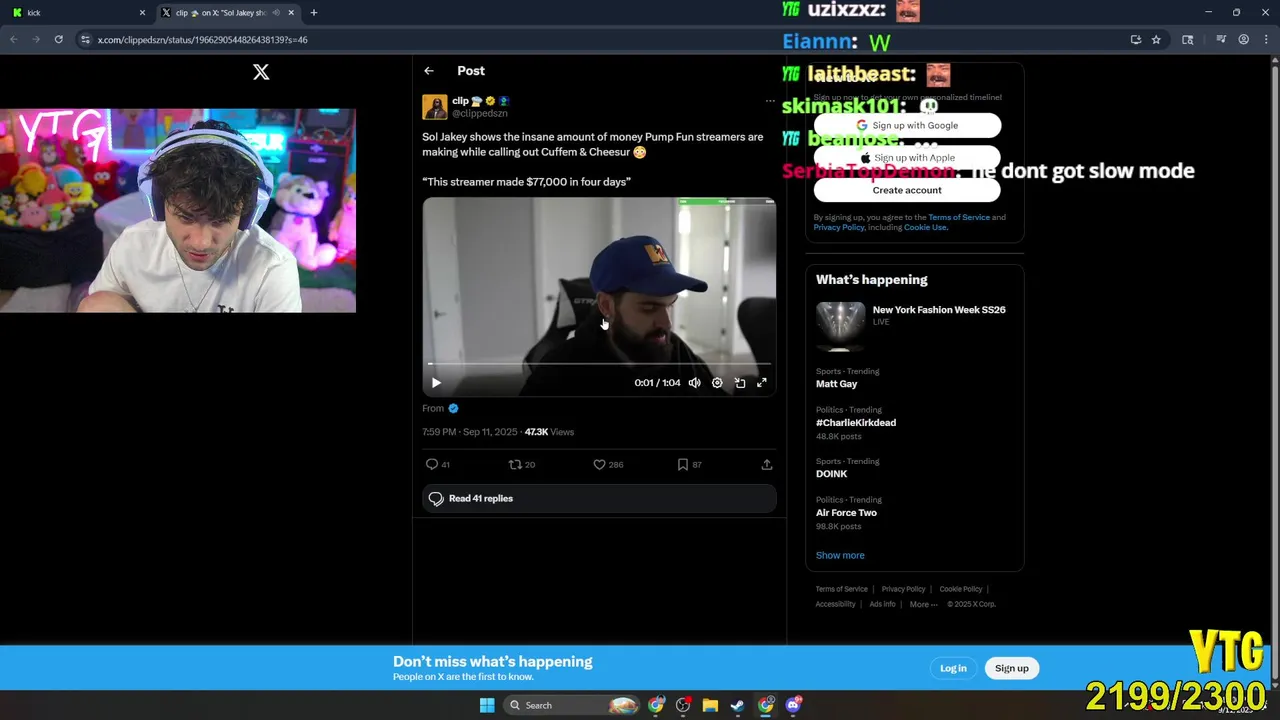Open New York Fashion Week SS26 event
This screenshot has width=1280, height=720.
click(914, 327)
